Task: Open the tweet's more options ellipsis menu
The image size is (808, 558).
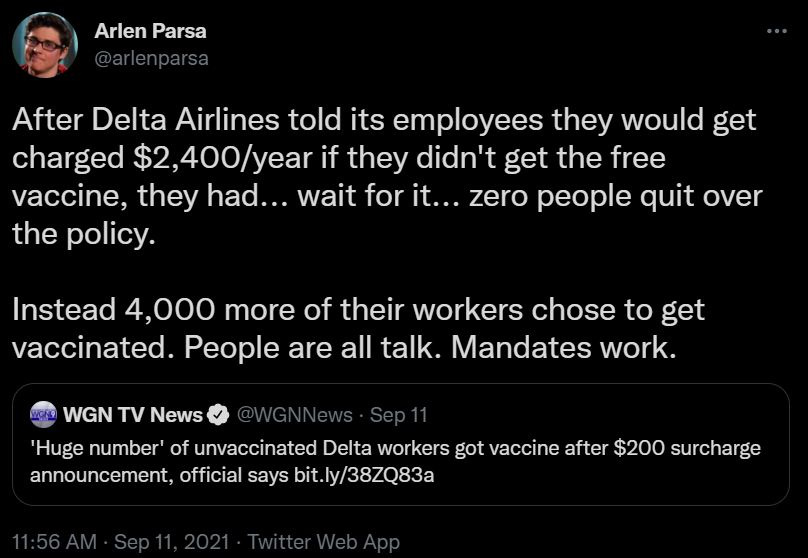Action: [776, 32]
